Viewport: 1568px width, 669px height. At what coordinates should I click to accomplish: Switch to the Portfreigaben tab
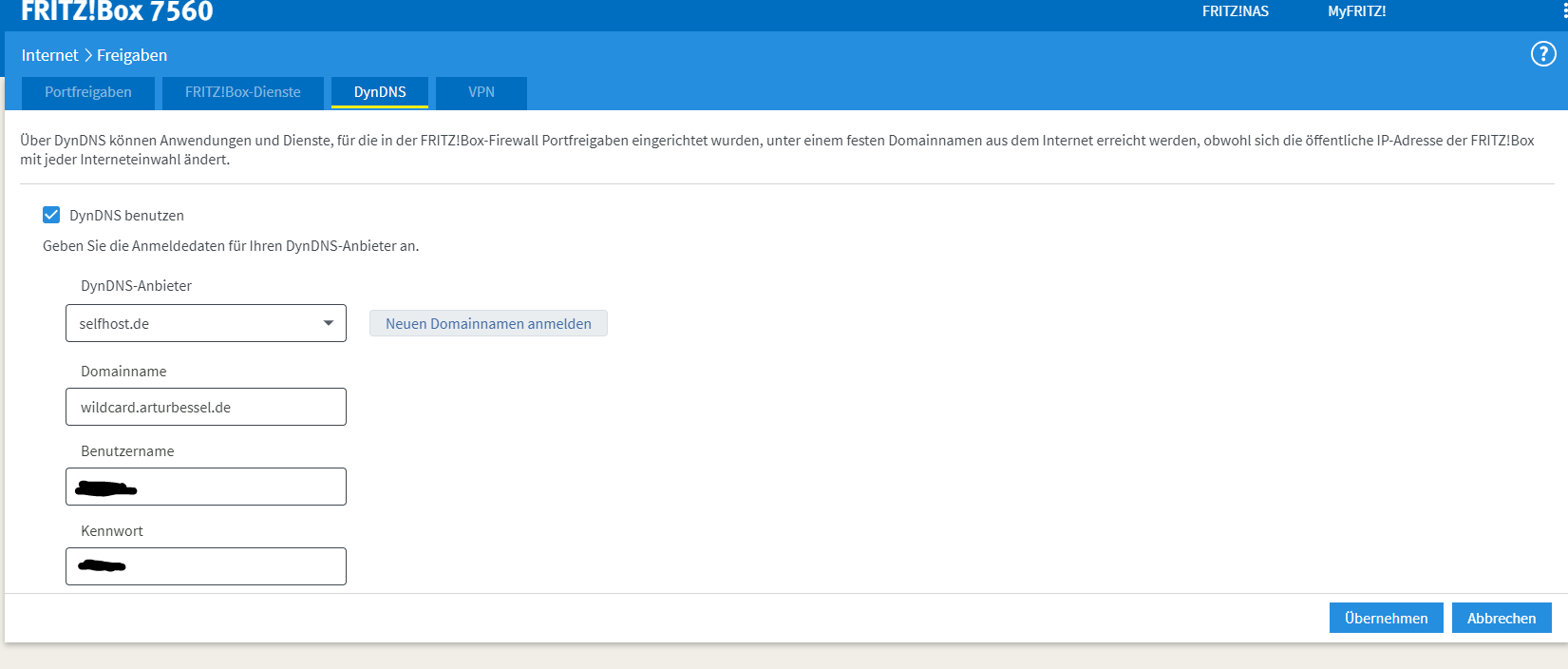point(88,92)
